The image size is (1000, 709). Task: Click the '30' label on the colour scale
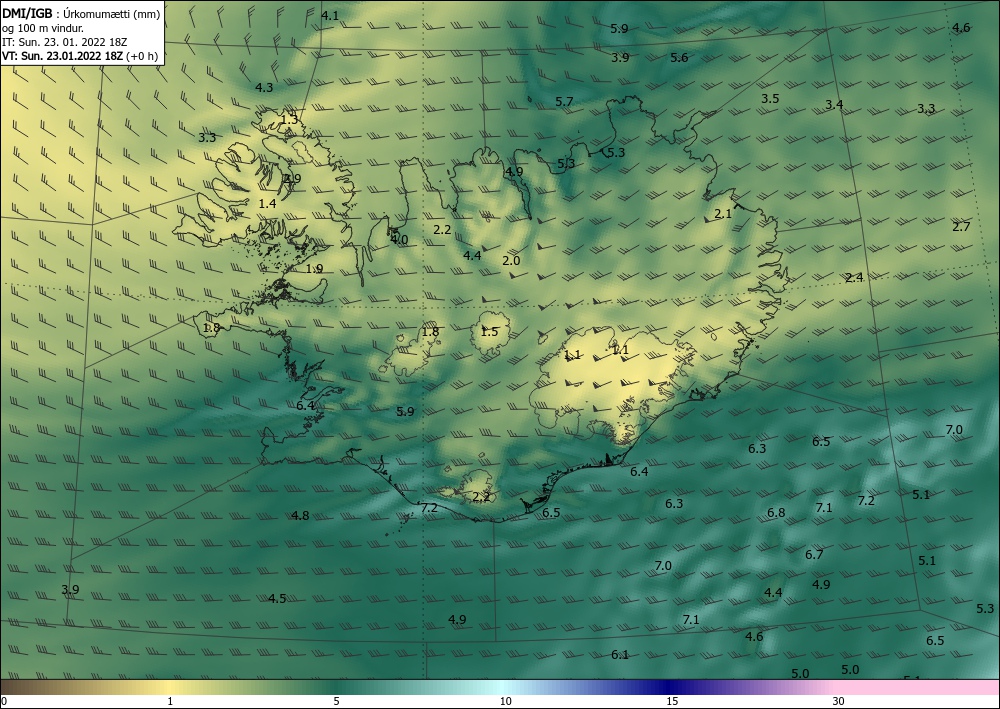pyautogui.click(x=839, y=702)
